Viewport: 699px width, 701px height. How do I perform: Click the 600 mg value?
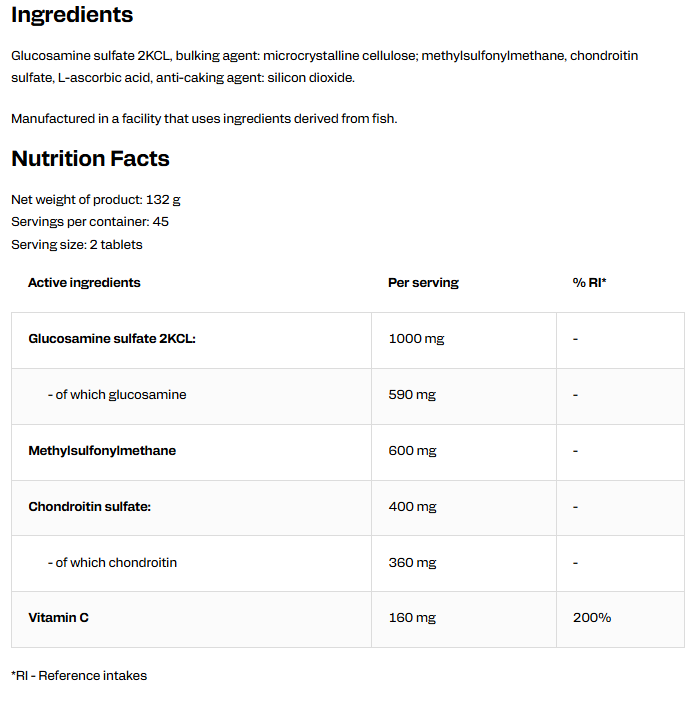tap(412, 451)
